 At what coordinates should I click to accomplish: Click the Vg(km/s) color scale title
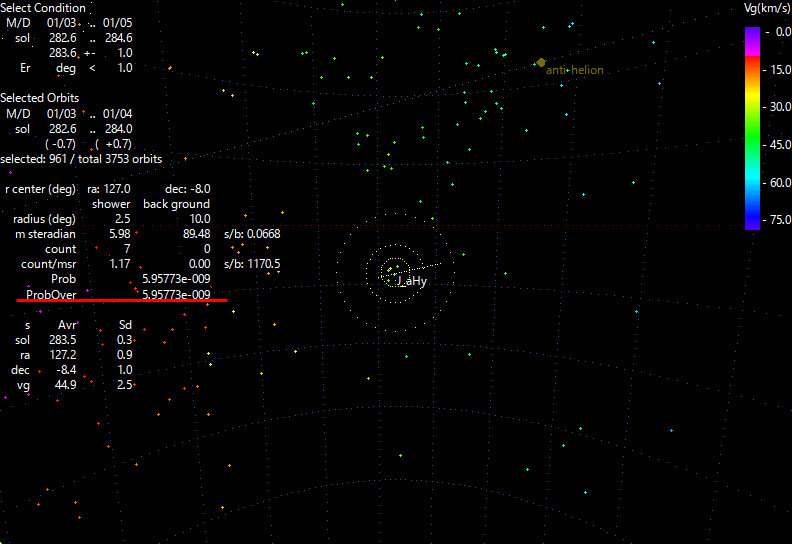[760, 9]
